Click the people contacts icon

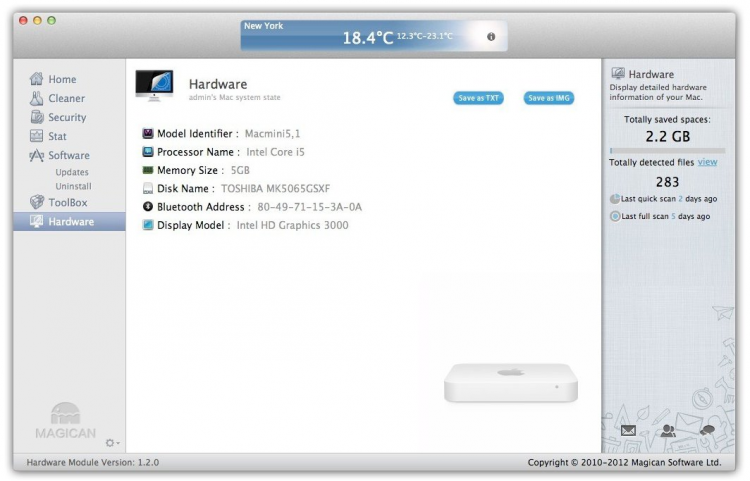668,430
